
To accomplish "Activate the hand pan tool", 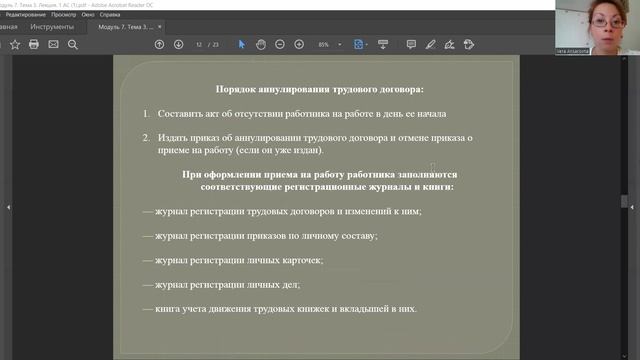I will (x=261, y=44).
